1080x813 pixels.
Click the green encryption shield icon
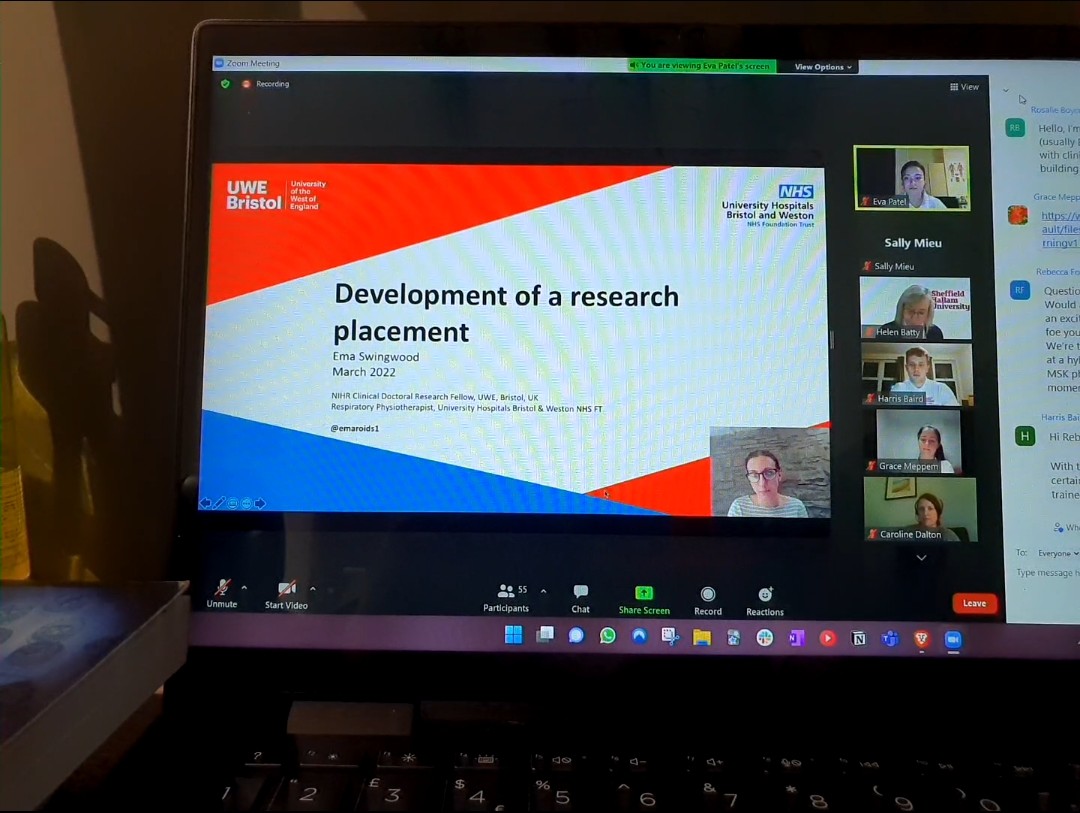pos(225,83)
